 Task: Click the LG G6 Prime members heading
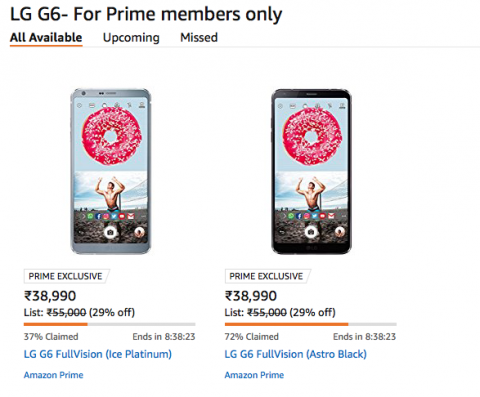(146, 14)
